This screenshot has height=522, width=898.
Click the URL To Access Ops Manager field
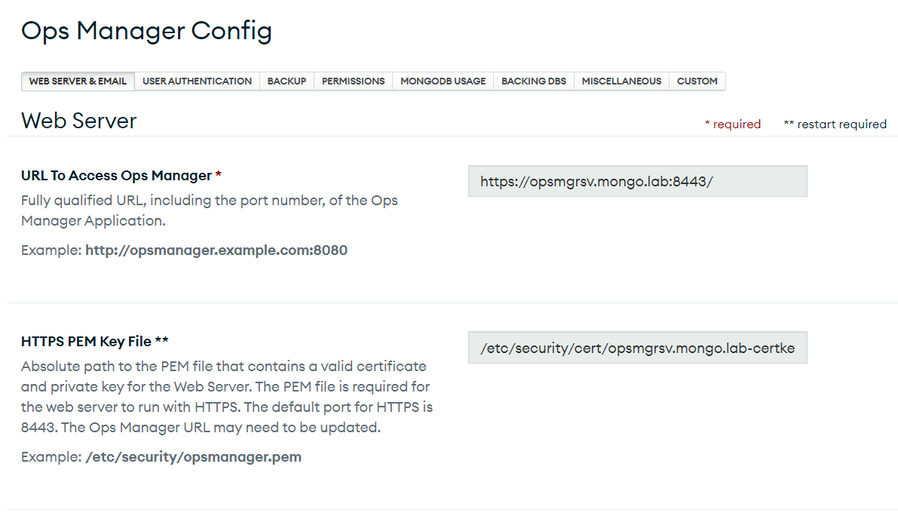[637, 181]
